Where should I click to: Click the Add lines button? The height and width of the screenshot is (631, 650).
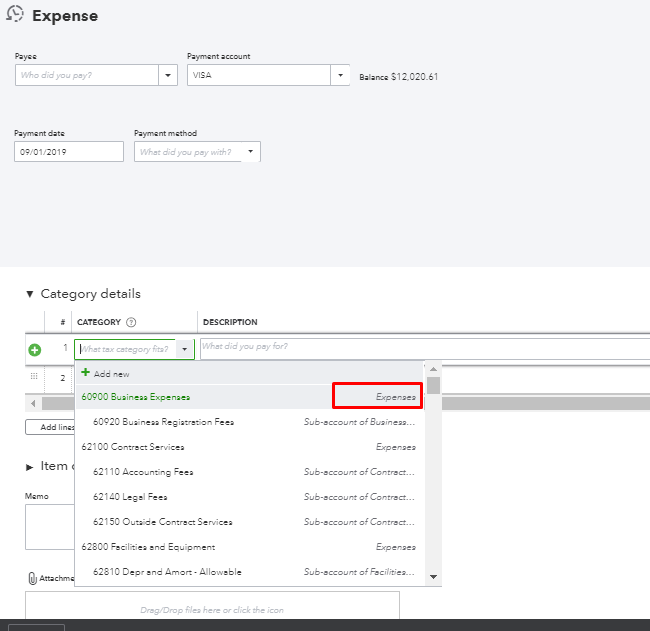(x=49, y=427)
